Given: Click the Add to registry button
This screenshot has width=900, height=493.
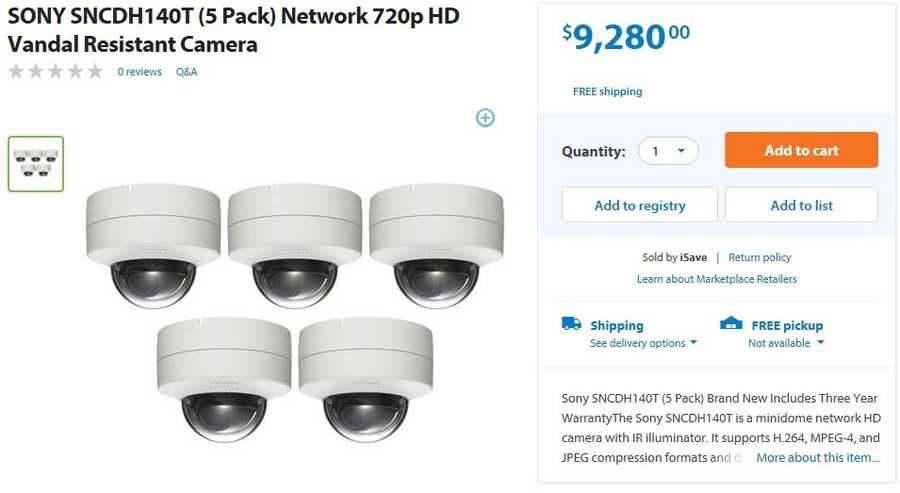Looking at the screenshot, I should point(640,205).
